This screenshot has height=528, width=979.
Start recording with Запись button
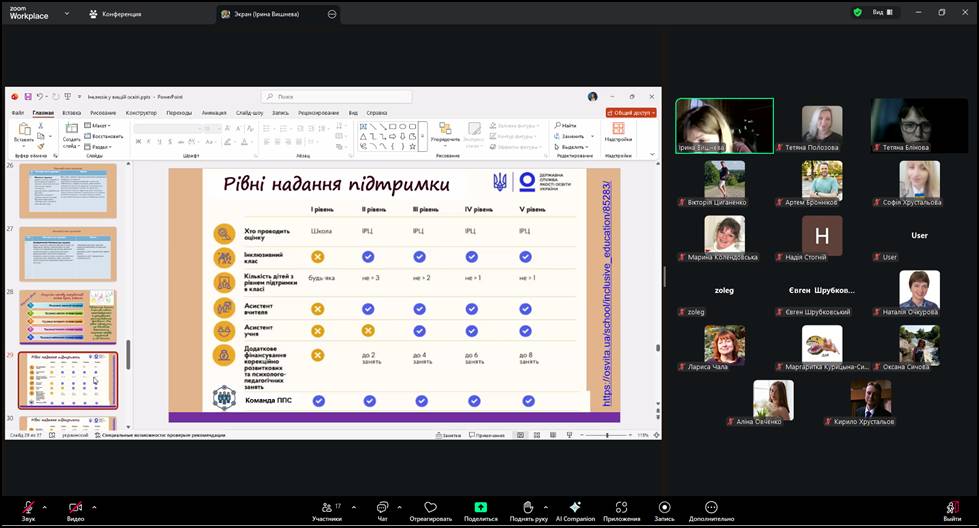664,508
